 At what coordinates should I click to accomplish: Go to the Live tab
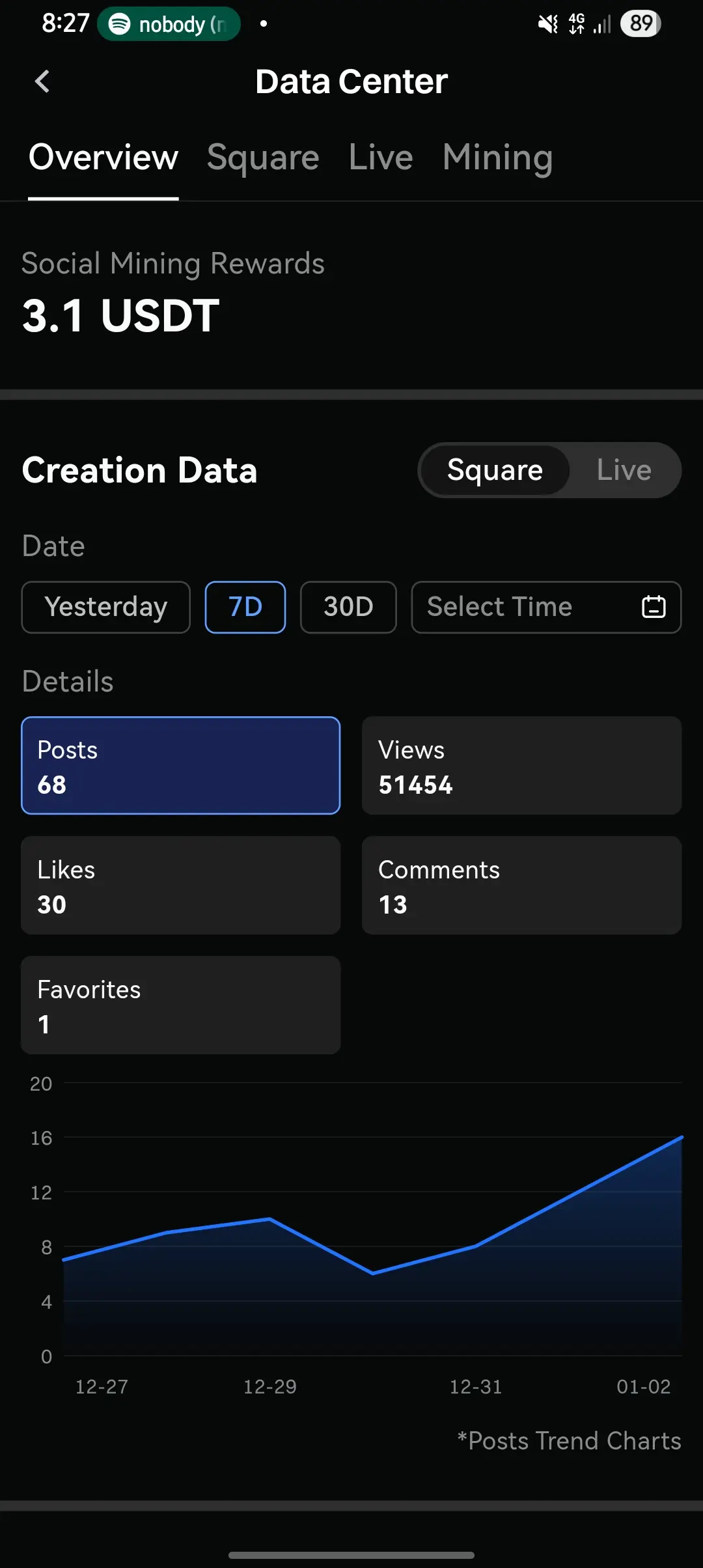pos(381,158)
